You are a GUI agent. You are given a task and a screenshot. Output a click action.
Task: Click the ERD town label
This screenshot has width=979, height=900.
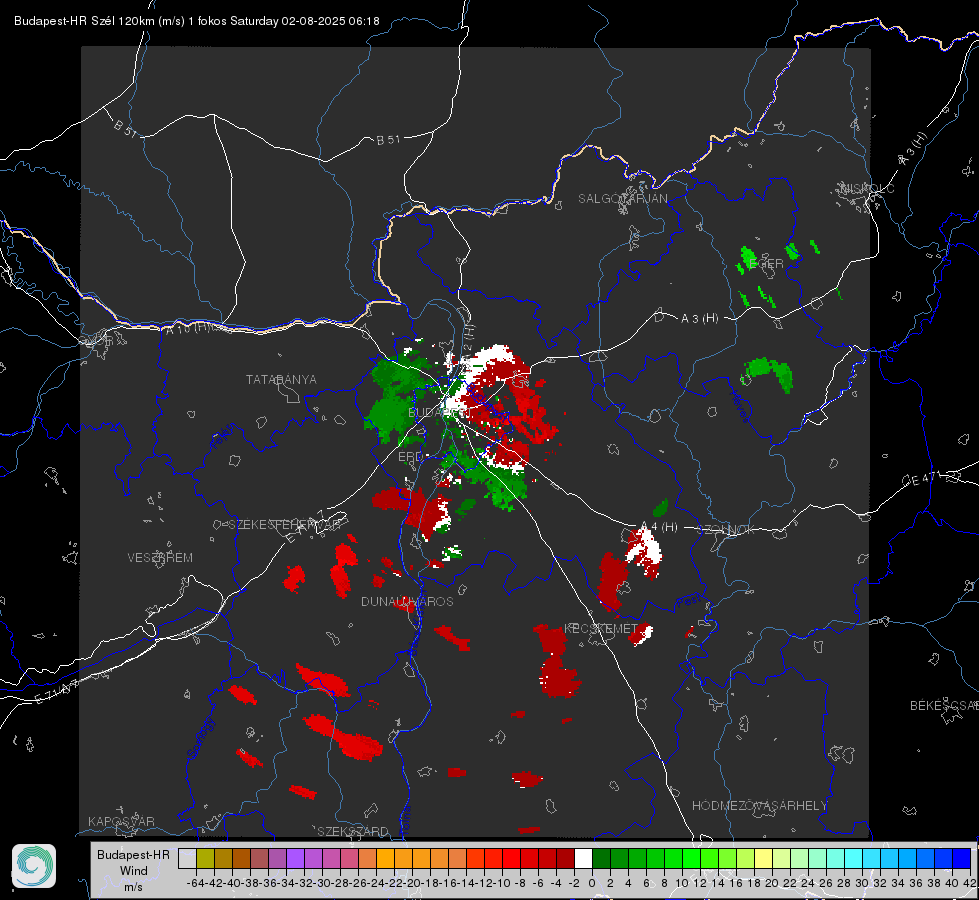[410, 457]
